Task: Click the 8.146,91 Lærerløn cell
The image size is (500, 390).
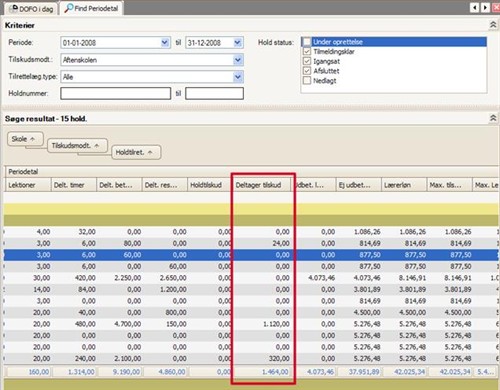Action: [x=404, y=278]
